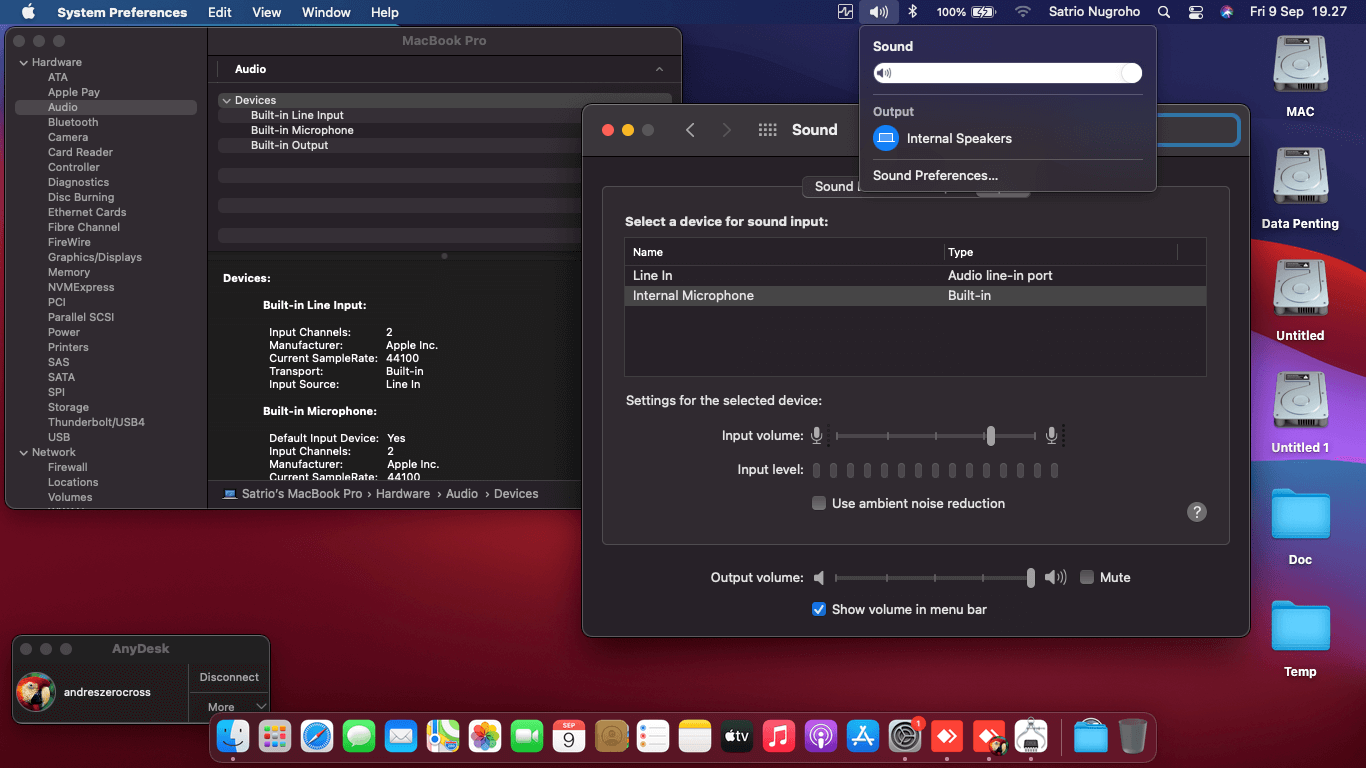Select Line In input device row
The height and width of the screenshot is (768, 1366).
915,275
